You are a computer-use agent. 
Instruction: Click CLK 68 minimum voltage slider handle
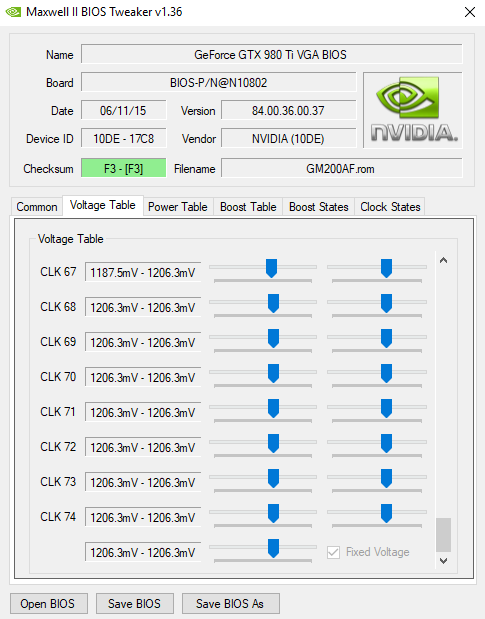click(273, 303)
